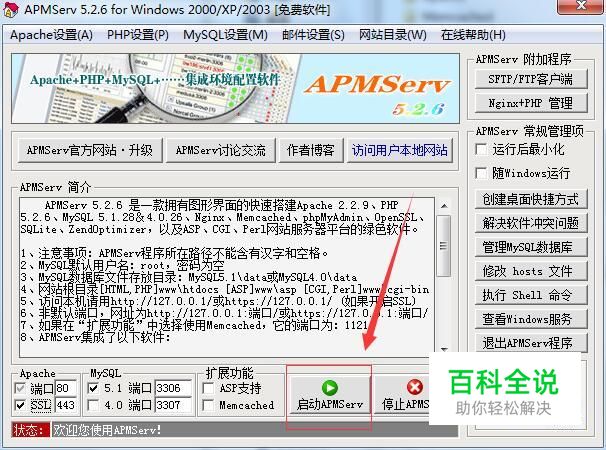
Task: Click 退出APMServ程序 button
Action: [x=531, y=343]
